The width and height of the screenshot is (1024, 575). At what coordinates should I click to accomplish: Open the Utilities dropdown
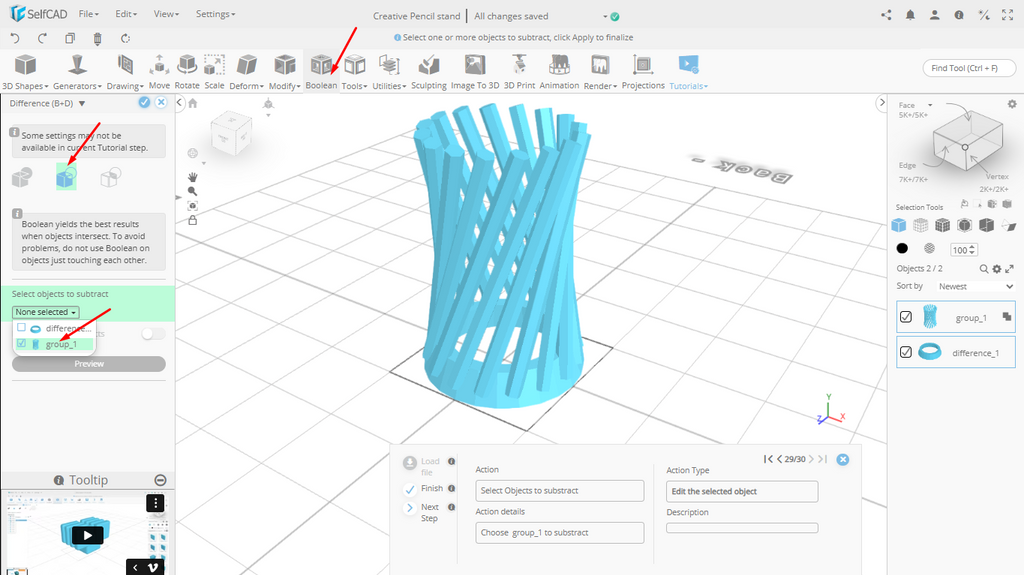point(389,72)
